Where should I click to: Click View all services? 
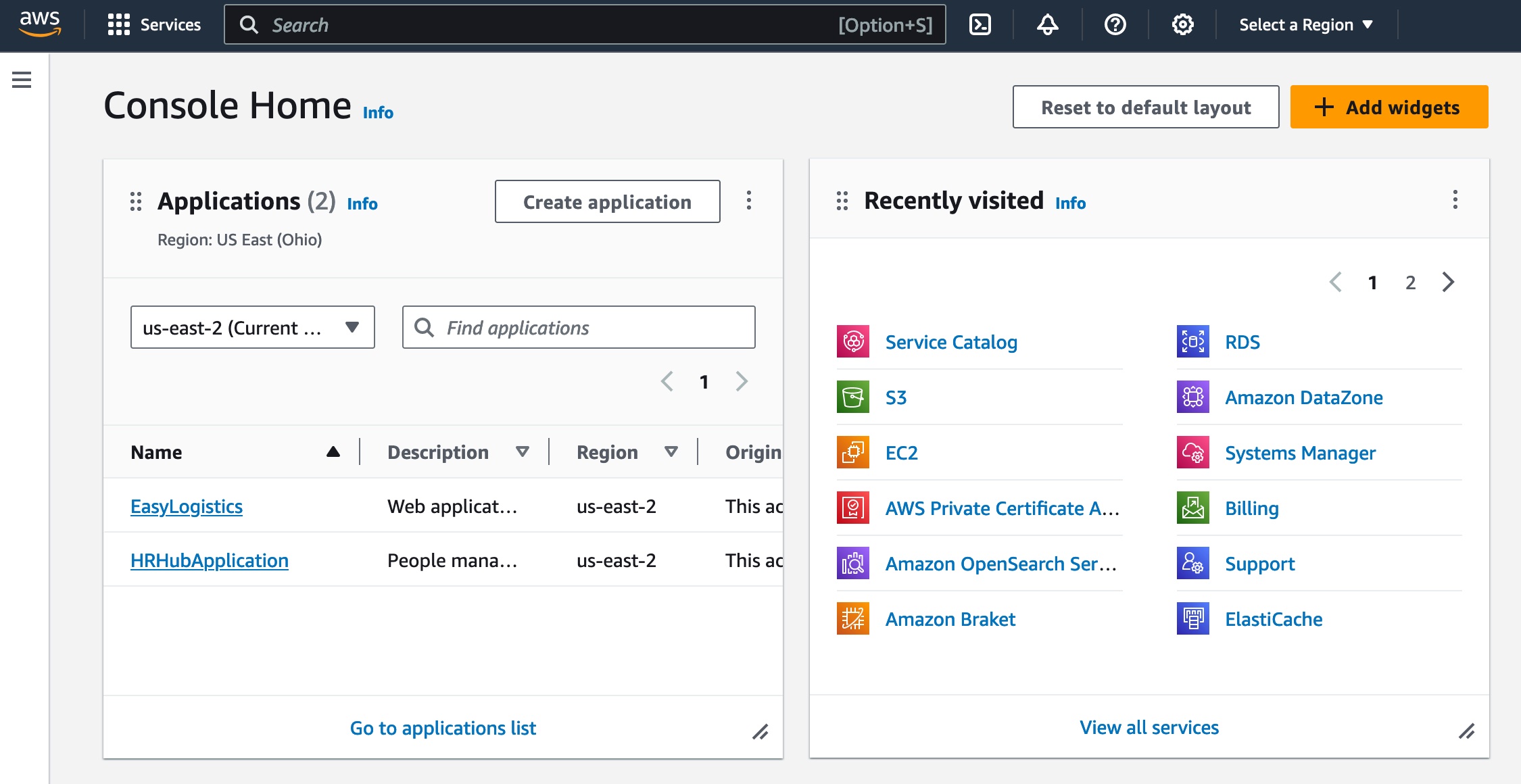pyautogui.click(x=1148, y=727)
